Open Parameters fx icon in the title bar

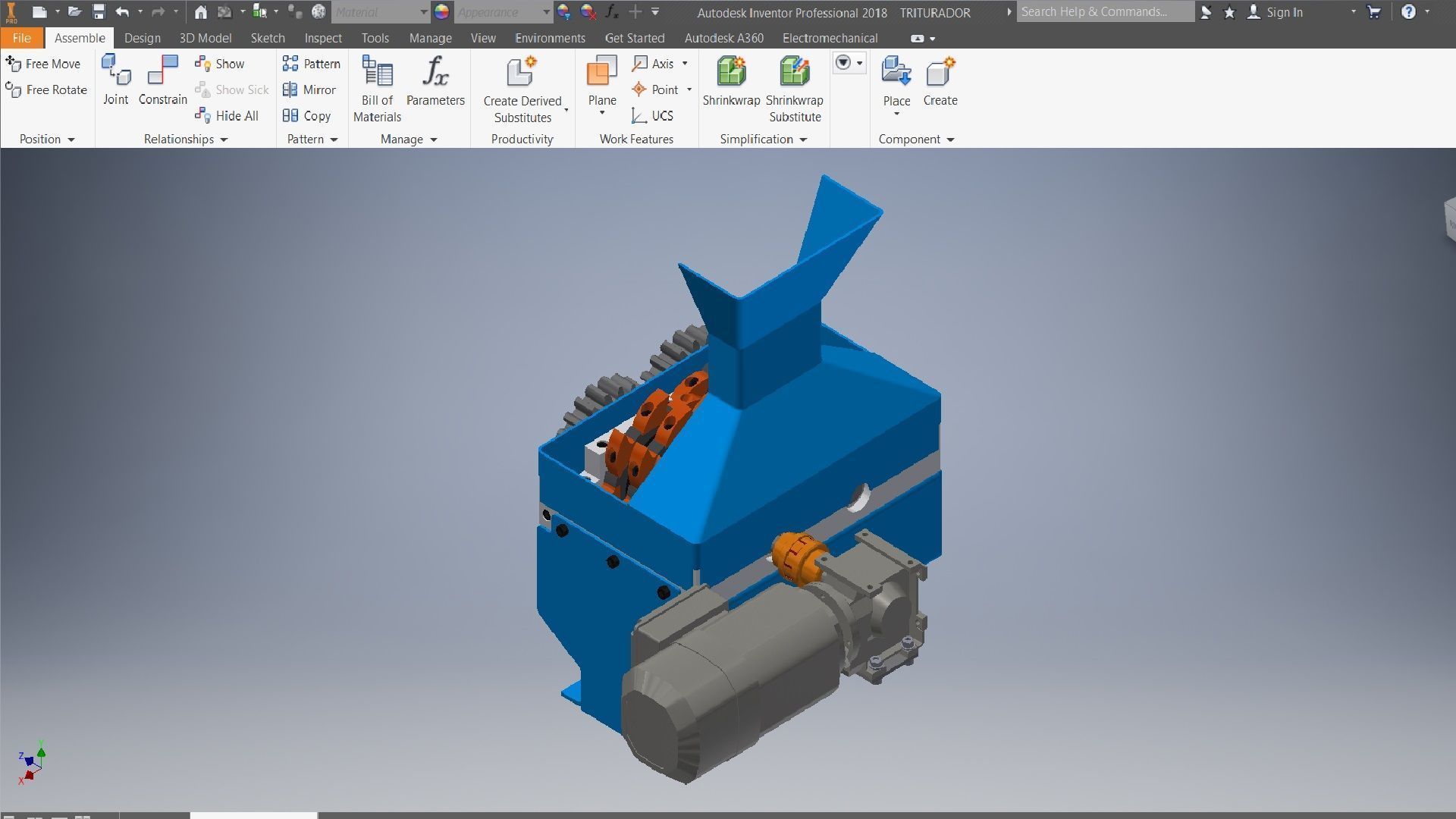click(x=611, y=12)
